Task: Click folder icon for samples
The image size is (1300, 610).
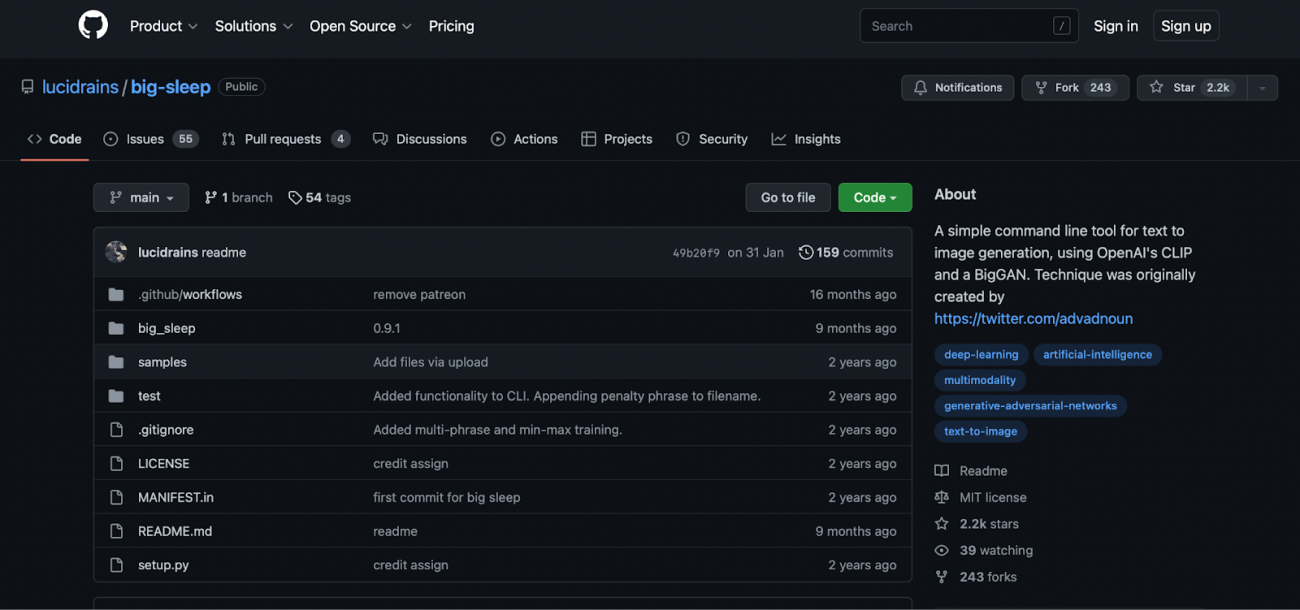Action: pos(116,362)
